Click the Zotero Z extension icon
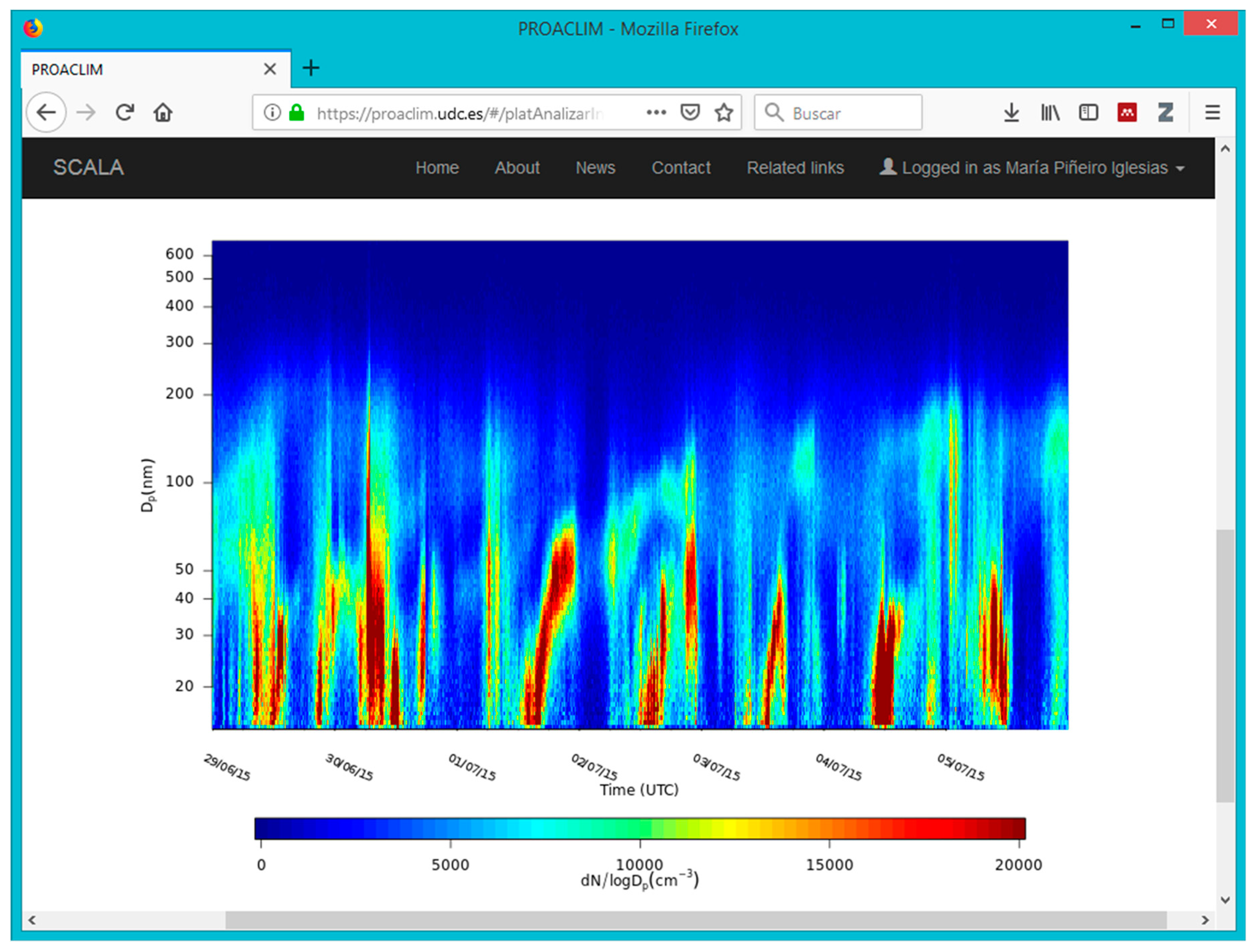The width and height of the screenshot is (1259, 952). (x=1165, y=113)
